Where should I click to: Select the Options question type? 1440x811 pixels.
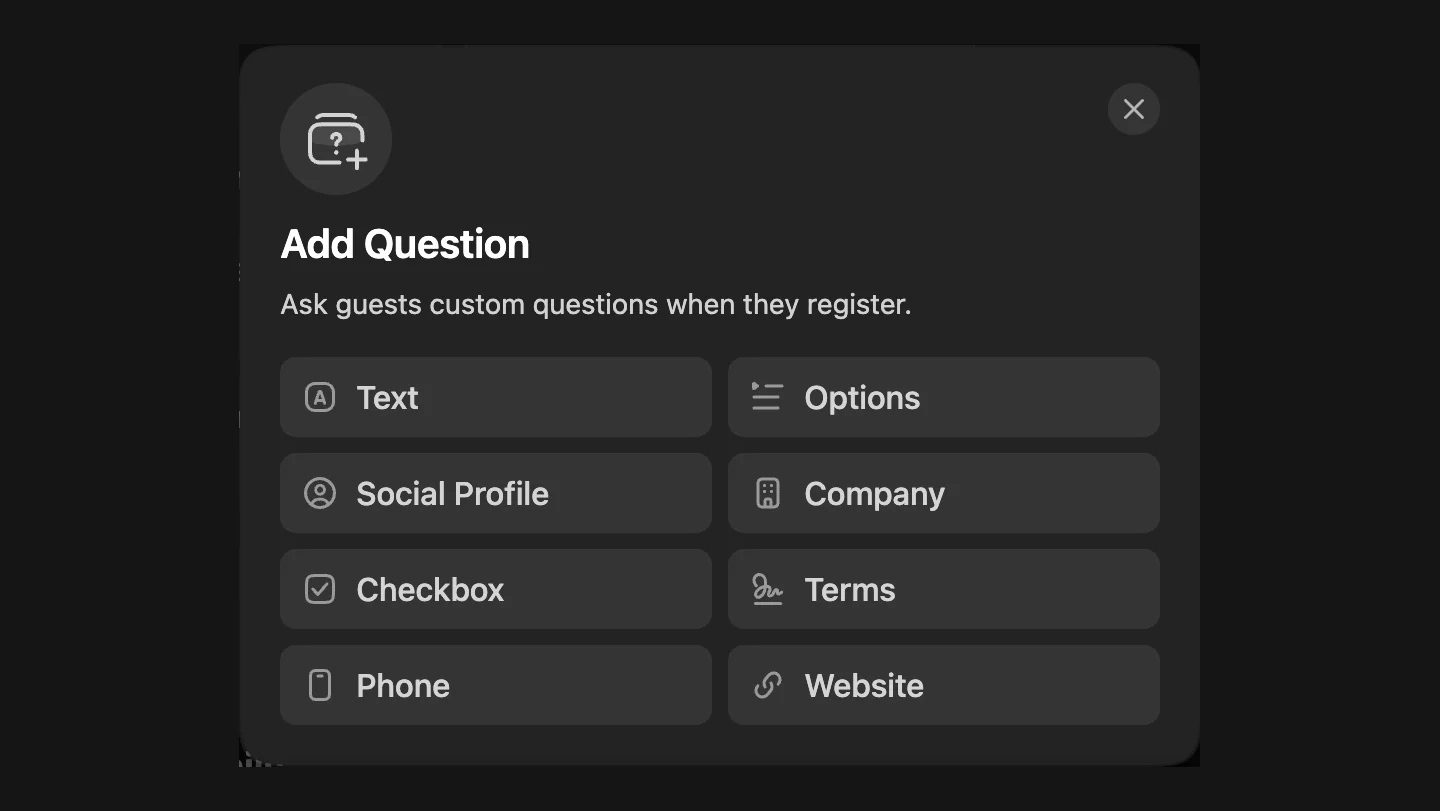point(944,397)
